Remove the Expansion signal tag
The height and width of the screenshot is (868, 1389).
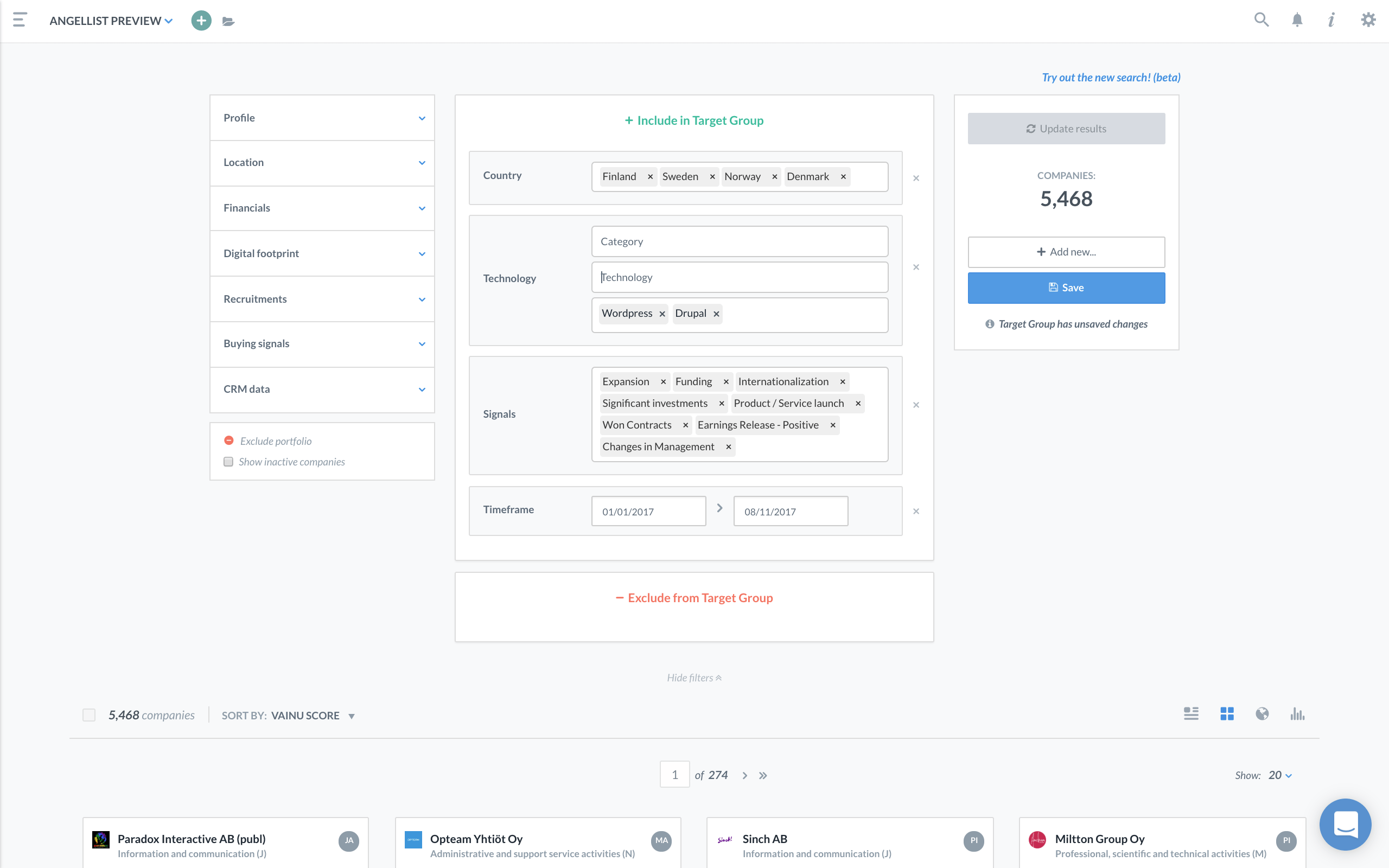tap(664, 382)
